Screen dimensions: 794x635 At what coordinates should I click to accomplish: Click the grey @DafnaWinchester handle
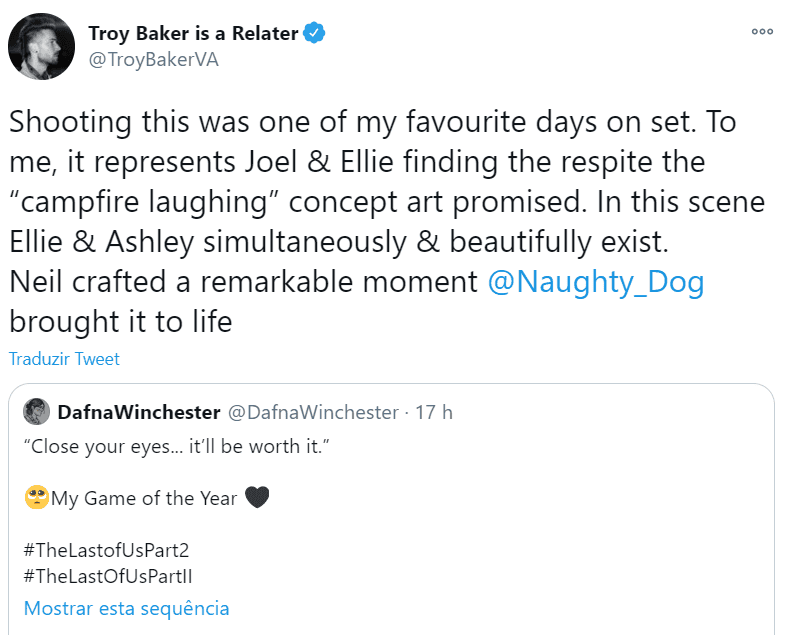[314, 412]
